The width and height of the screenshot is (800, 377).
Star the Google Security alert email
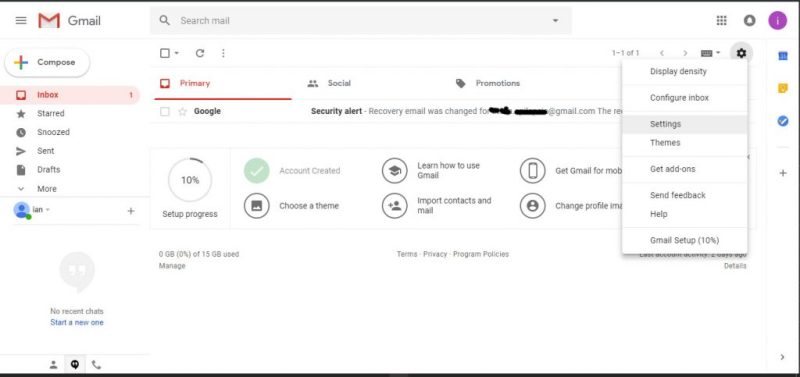pos(182,111)
